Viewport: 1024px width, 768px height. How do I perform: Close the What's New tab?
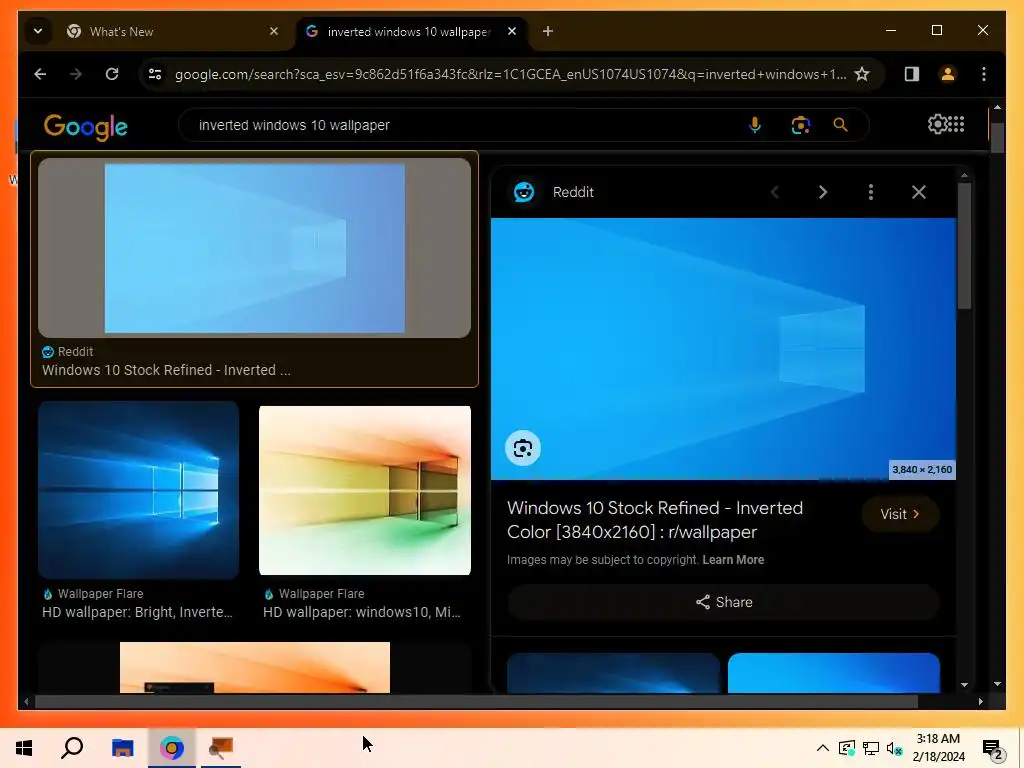click(x=274, y=31)
